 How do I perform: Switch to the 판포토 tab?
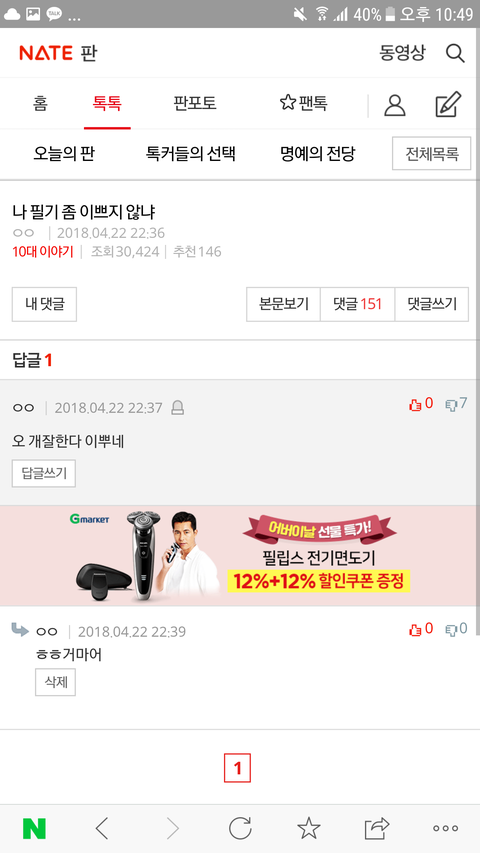pos(195,103)
